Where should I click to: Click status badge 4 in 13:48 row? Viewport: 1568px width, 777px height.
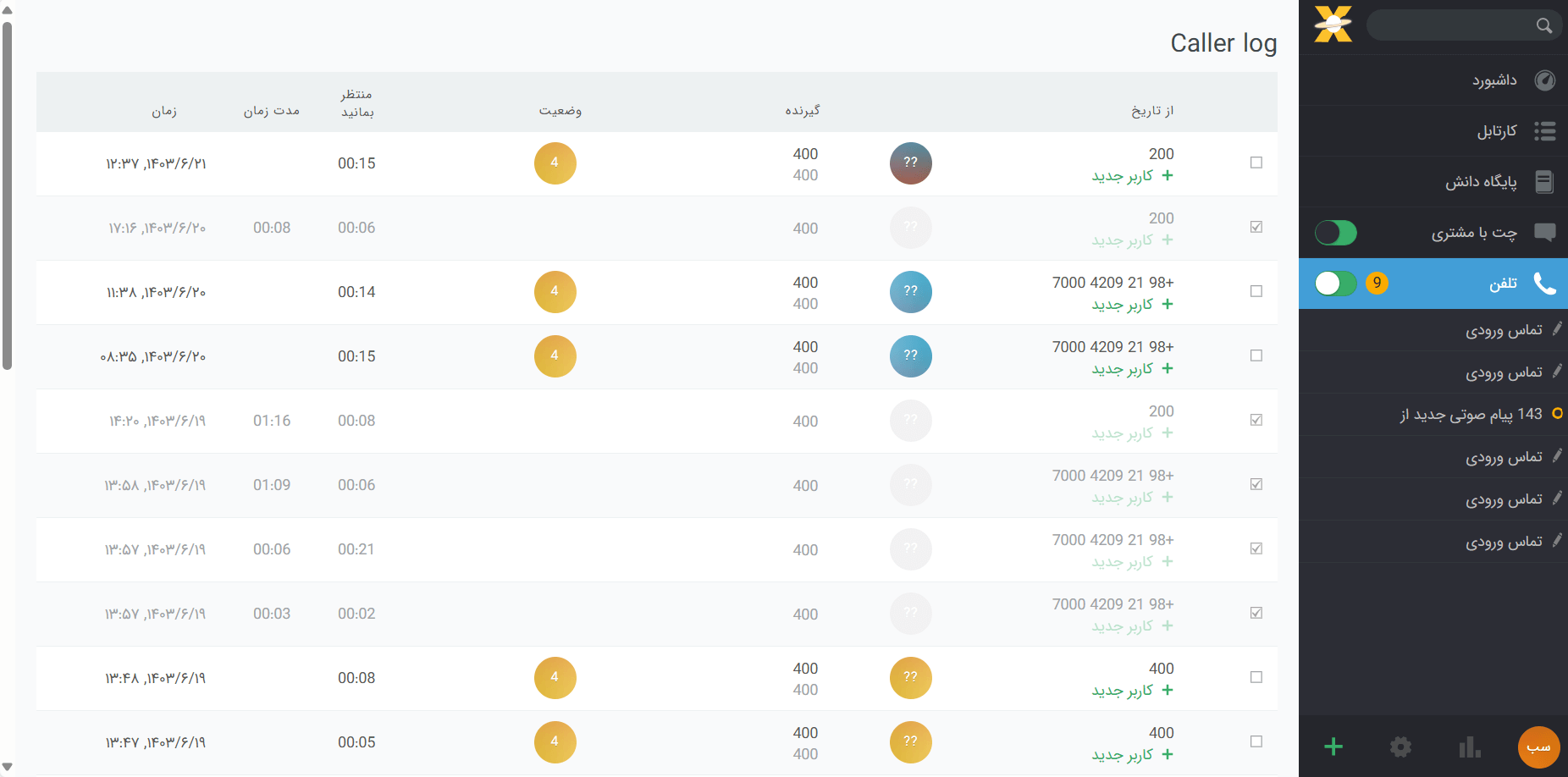[x=555, y=678]
